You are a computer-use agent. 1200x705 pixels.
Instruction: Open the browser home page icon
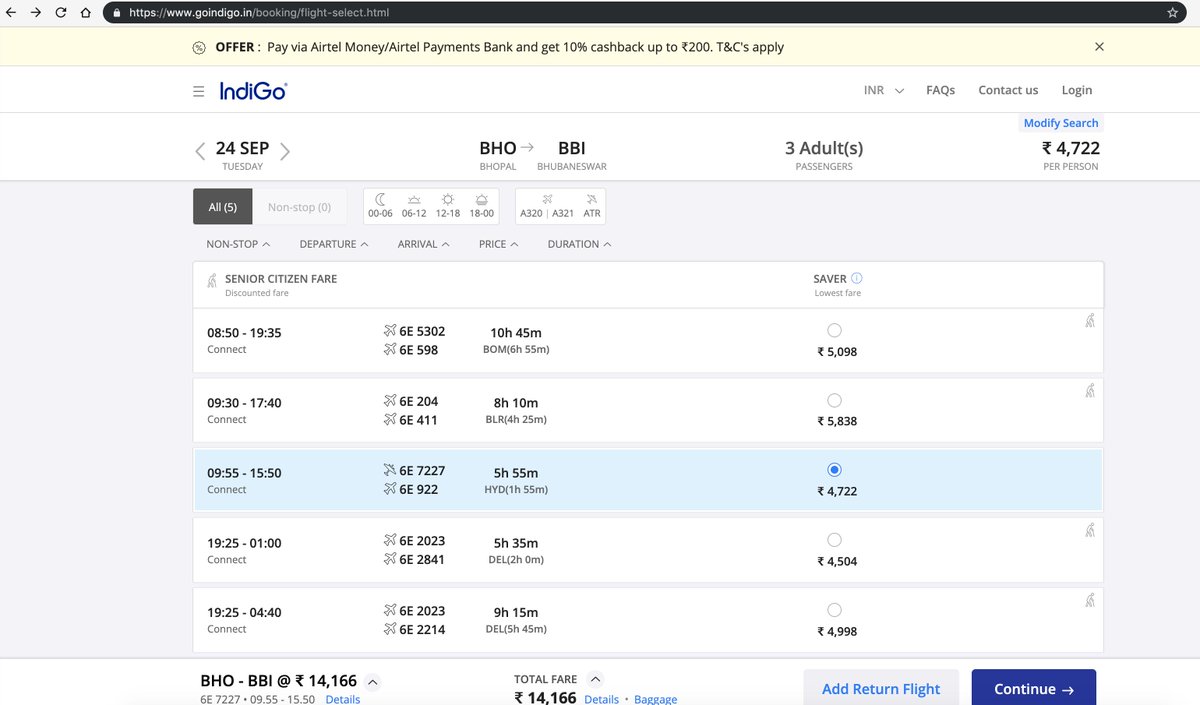[x=86, y=13]
